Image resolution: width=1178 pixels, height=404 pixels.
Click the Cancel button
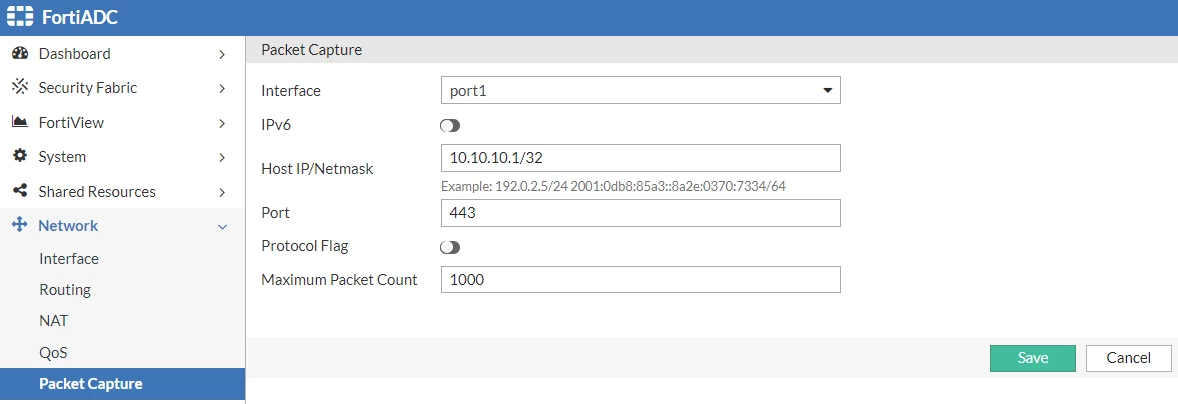click(x=1128, y=358)
